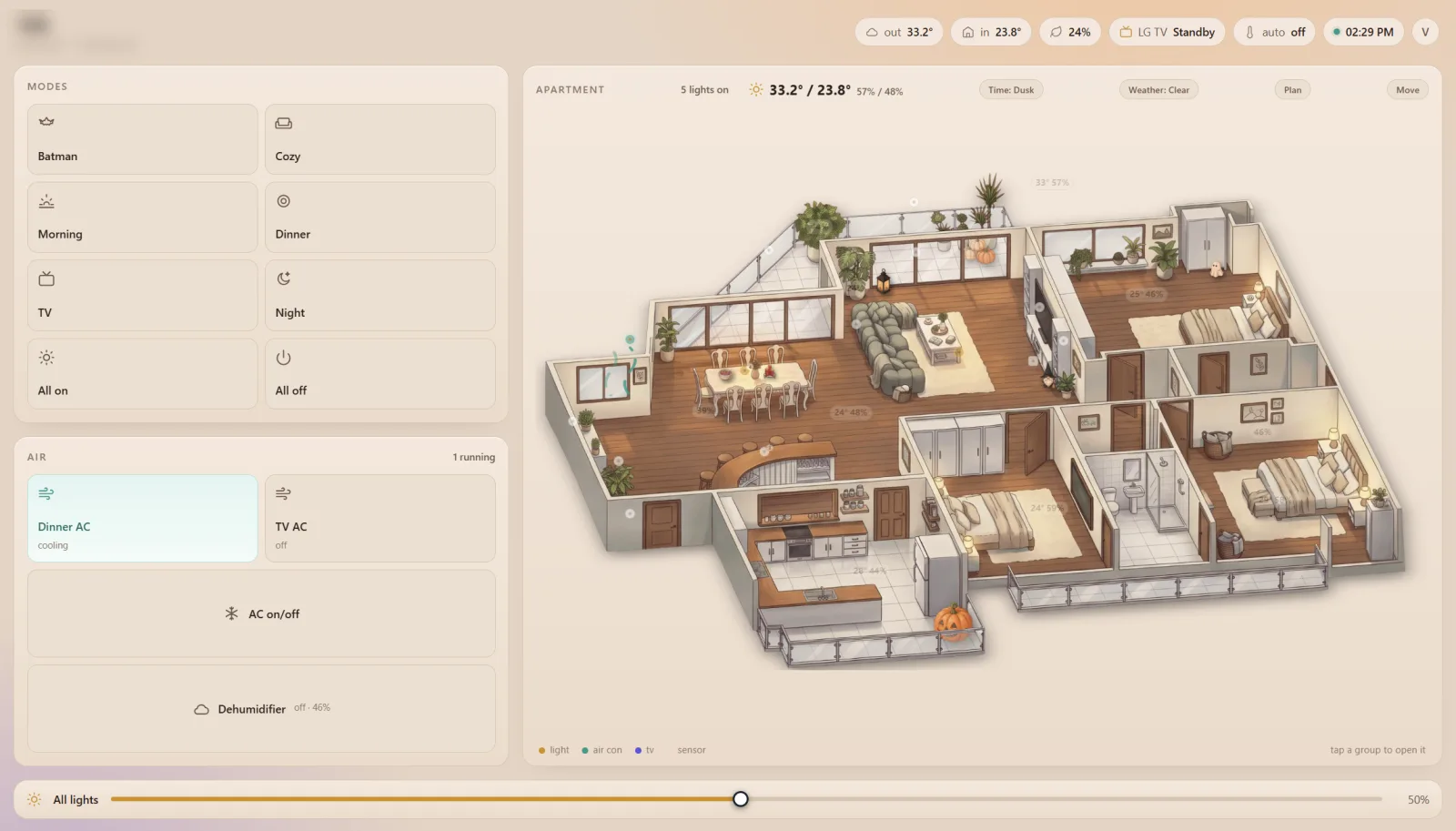Open the V user menu
Screen dimensions: 1456x831
pos(1425,32)
